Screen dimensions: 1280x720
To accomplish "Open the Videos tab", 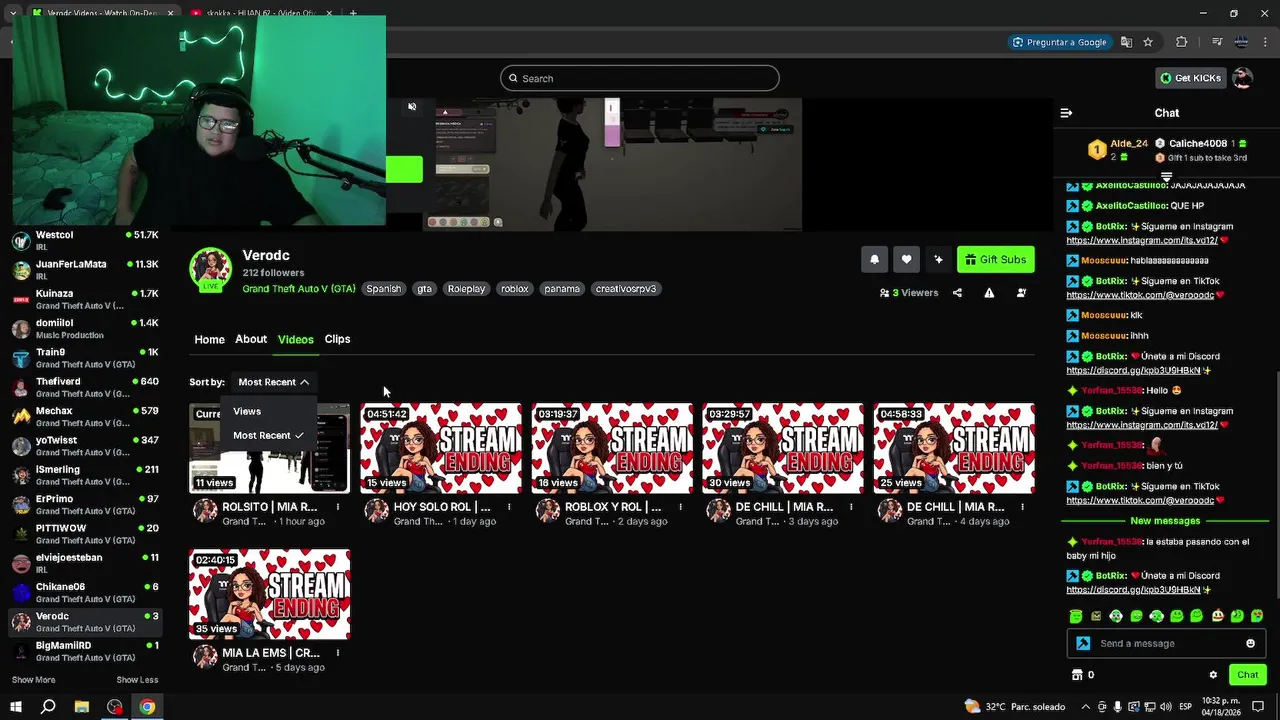I will [295, 339].
